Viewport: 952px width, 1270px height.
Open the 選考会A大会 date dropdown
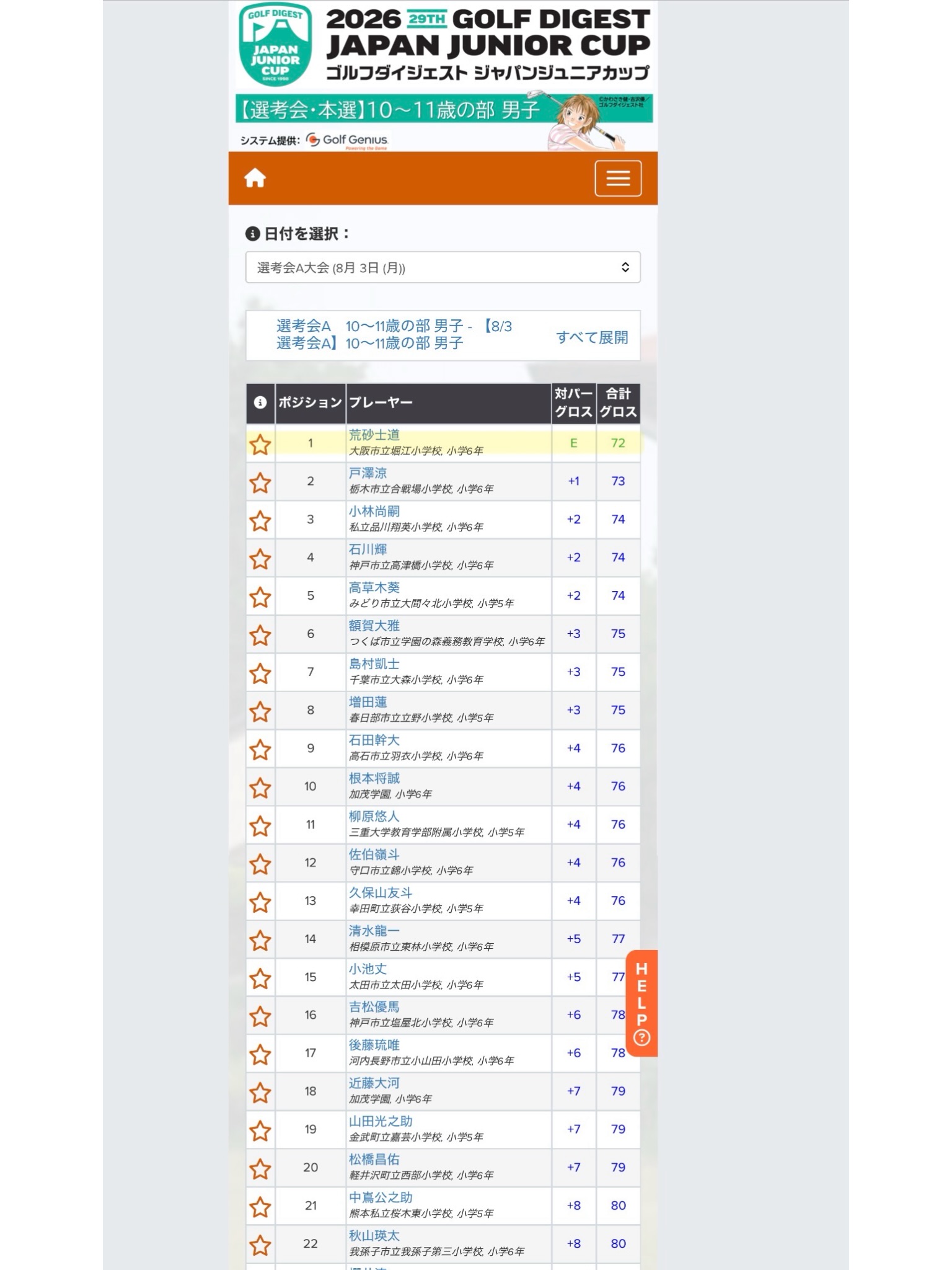point(443,267)
